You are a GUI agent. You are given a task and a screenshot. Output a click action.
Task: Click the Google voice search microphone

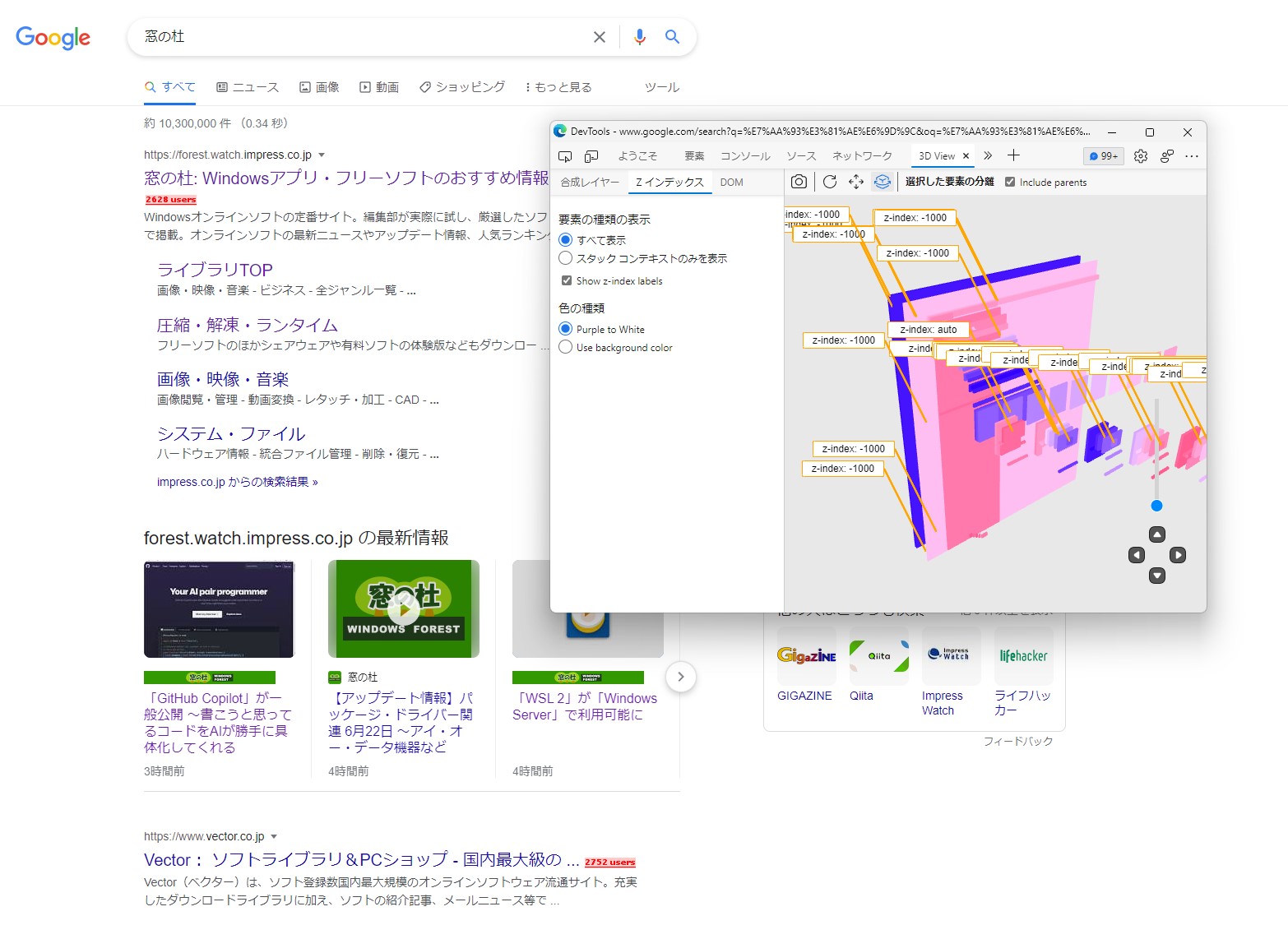tap(639, 36)
